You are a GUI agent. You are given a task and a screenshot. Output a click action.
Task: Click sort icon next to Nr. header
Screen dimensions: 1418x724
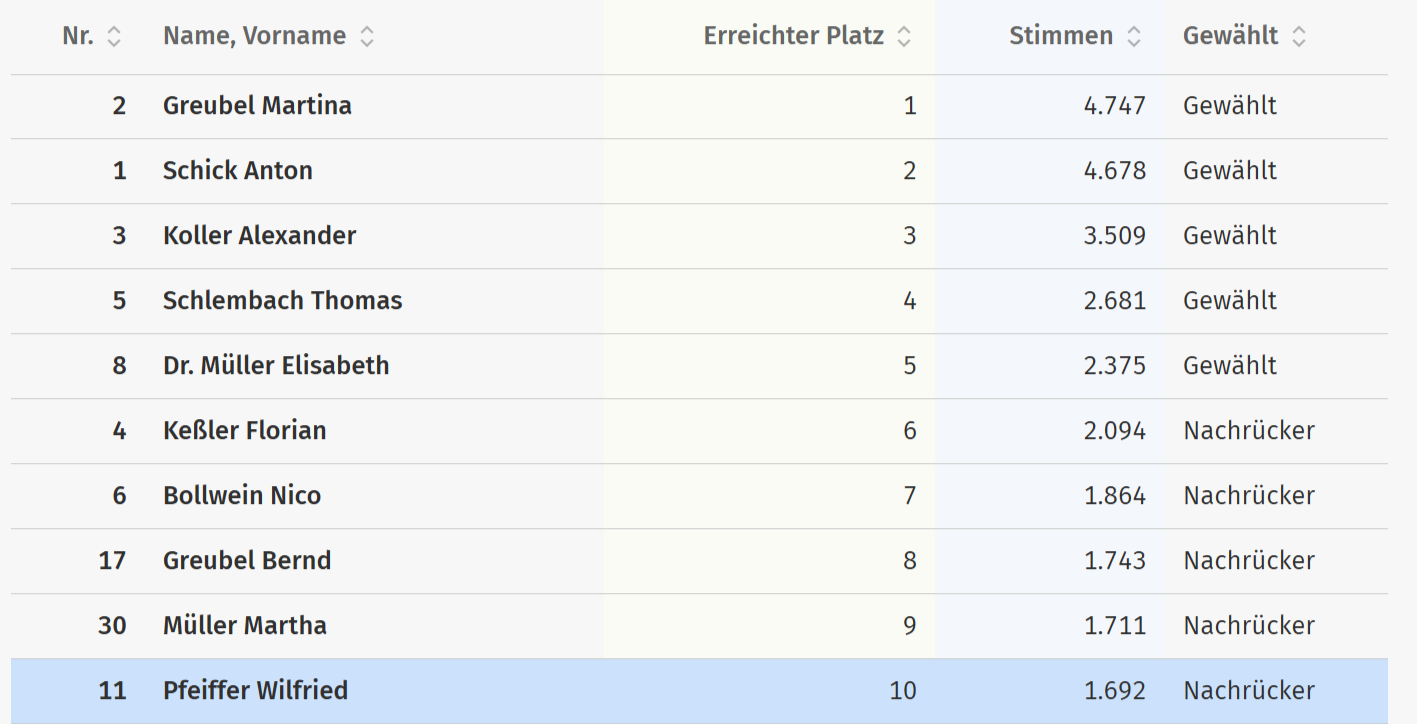tap(114, 37)
